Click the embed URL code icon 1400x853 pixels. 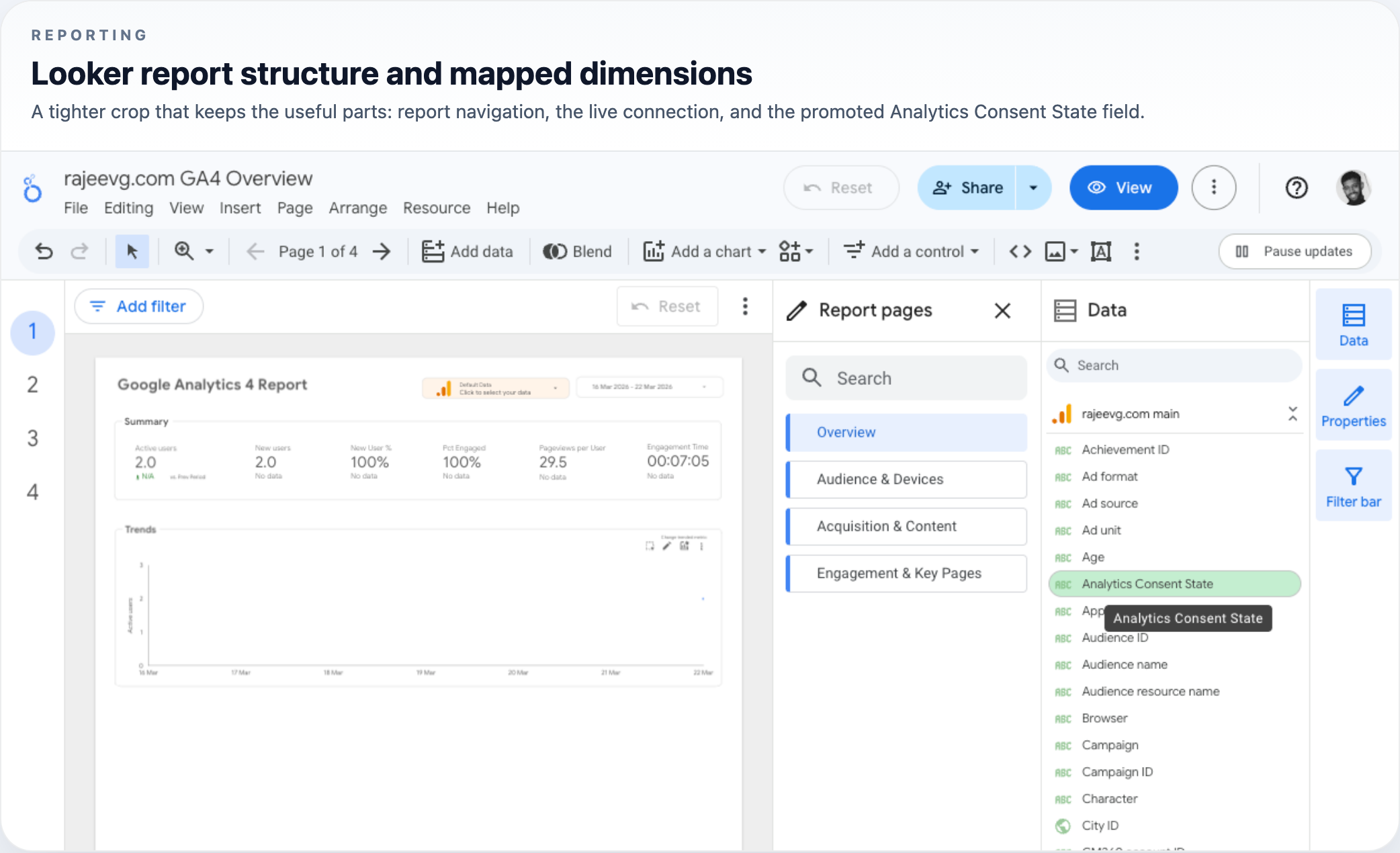coord(1020,252)
